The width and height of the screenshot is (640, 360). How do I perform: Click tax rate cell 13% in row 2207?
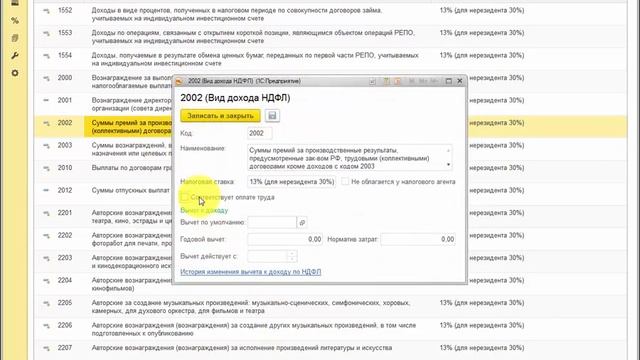[x=482, y=348]
